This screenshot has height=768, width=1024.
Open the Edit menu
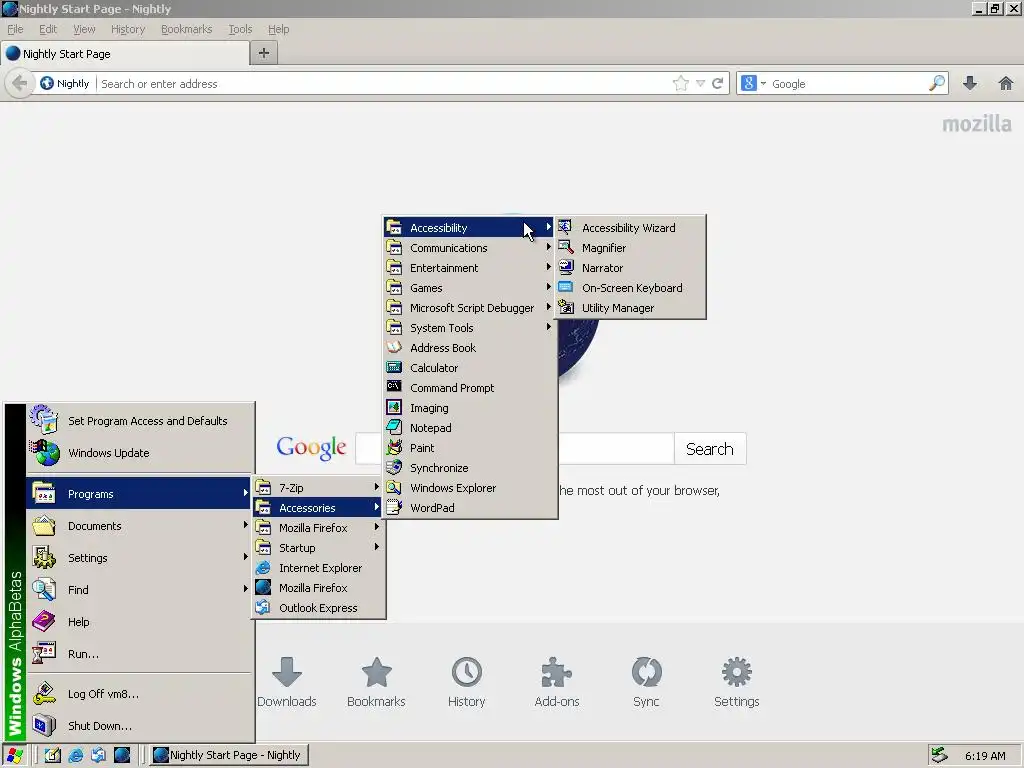(48, 29)
